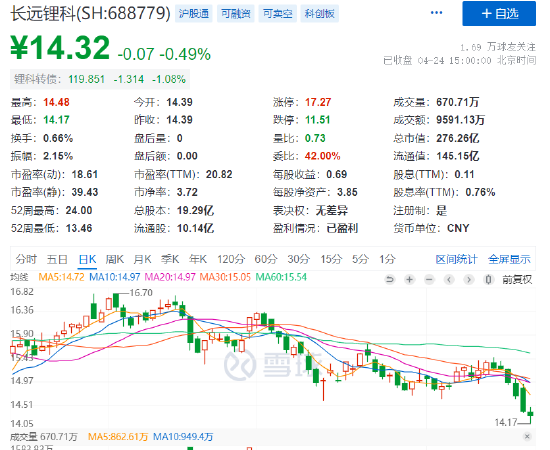Open 区间统计 range statistics
The width and height of the screenshot is (550, 450).
(x=456, y=260)
